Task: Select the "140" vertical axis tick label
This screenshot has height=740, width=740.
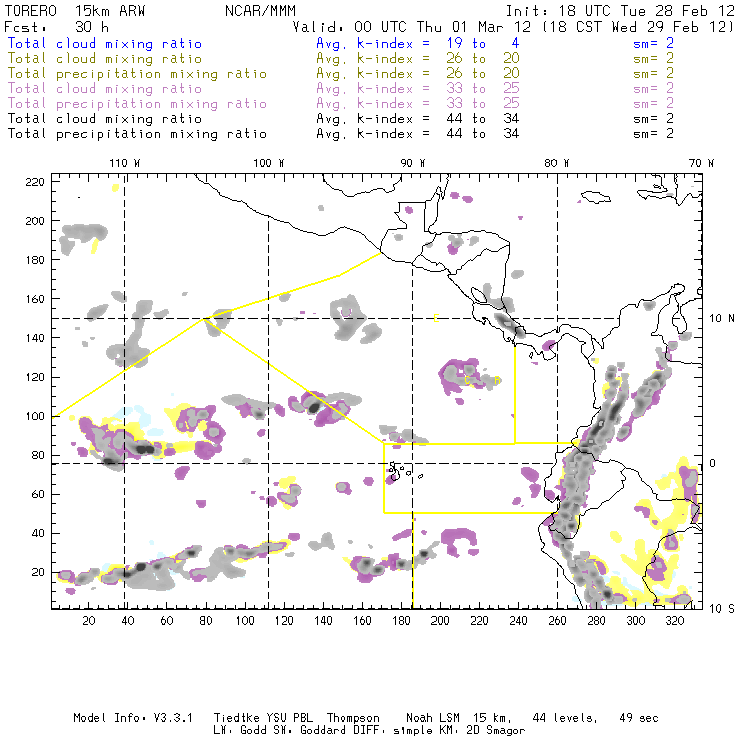Action: point(35,338)
